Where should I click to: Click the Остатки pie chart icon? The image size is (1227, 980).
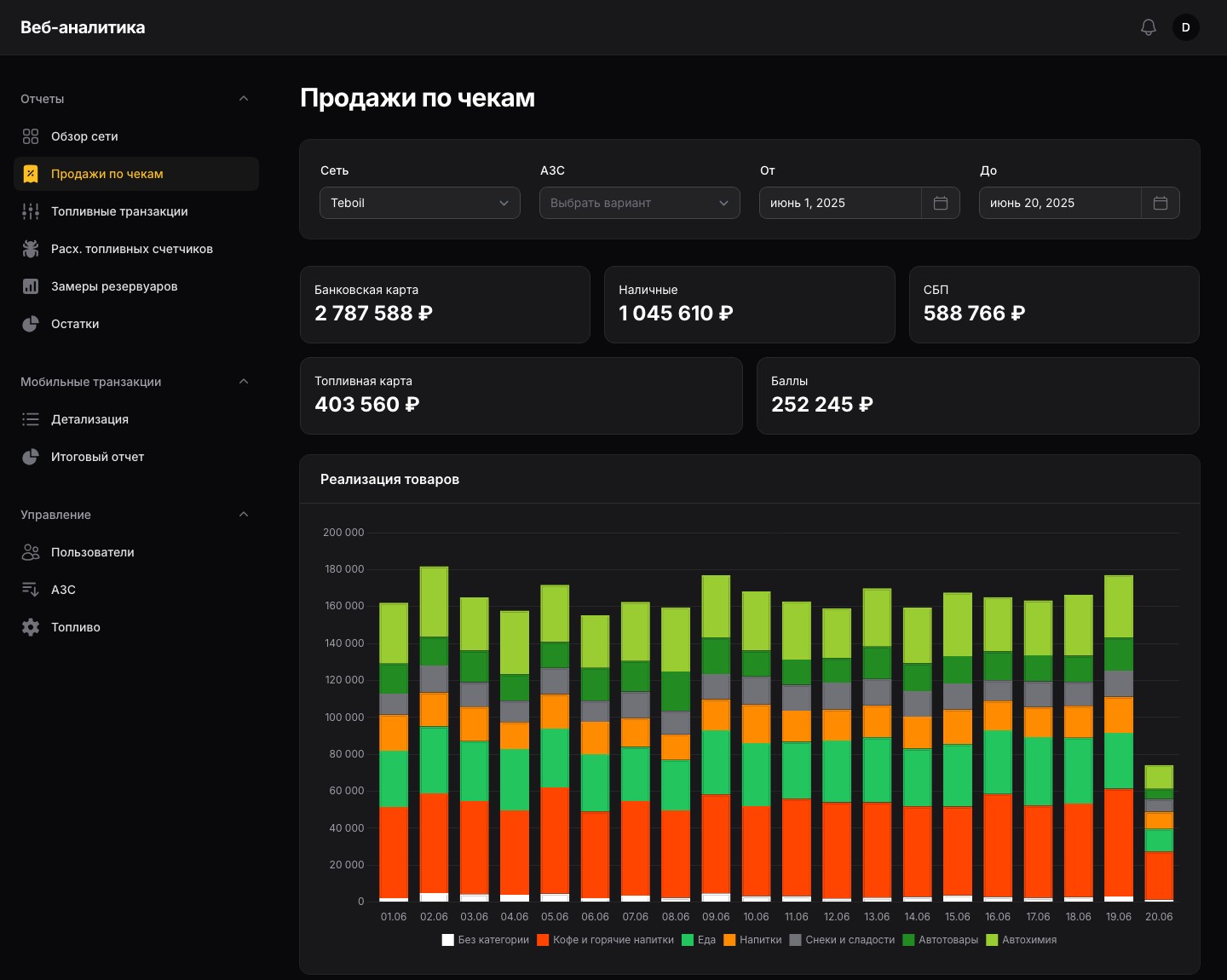tap(31, 324)
